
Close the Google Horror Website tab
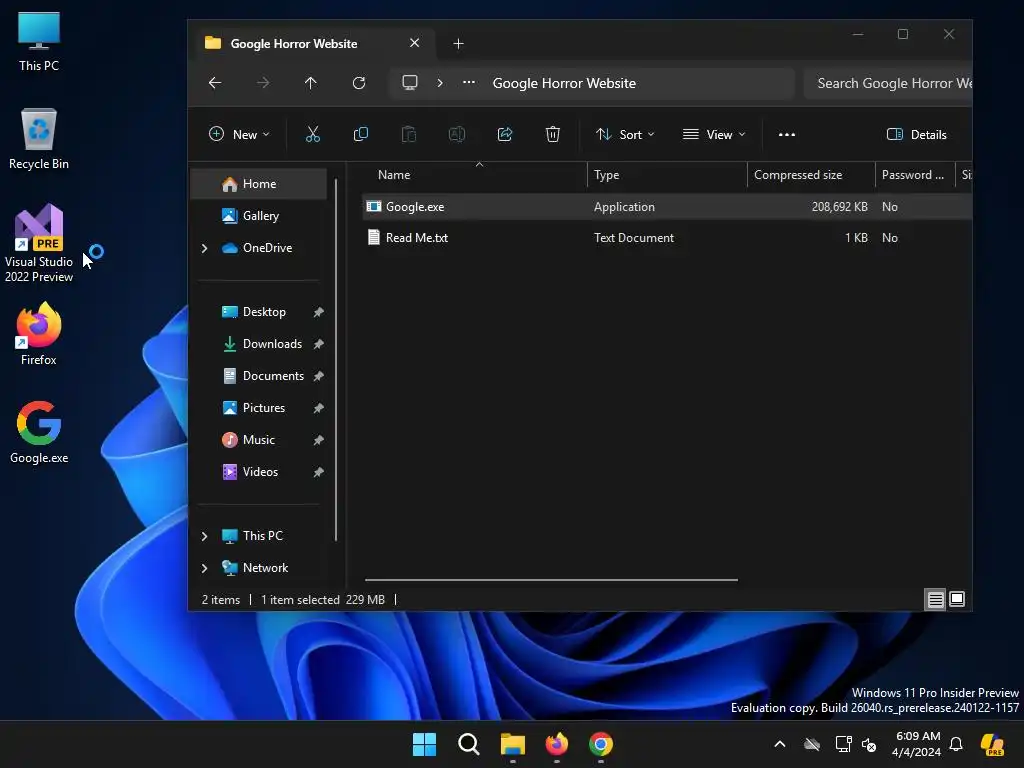click(415, 43)
